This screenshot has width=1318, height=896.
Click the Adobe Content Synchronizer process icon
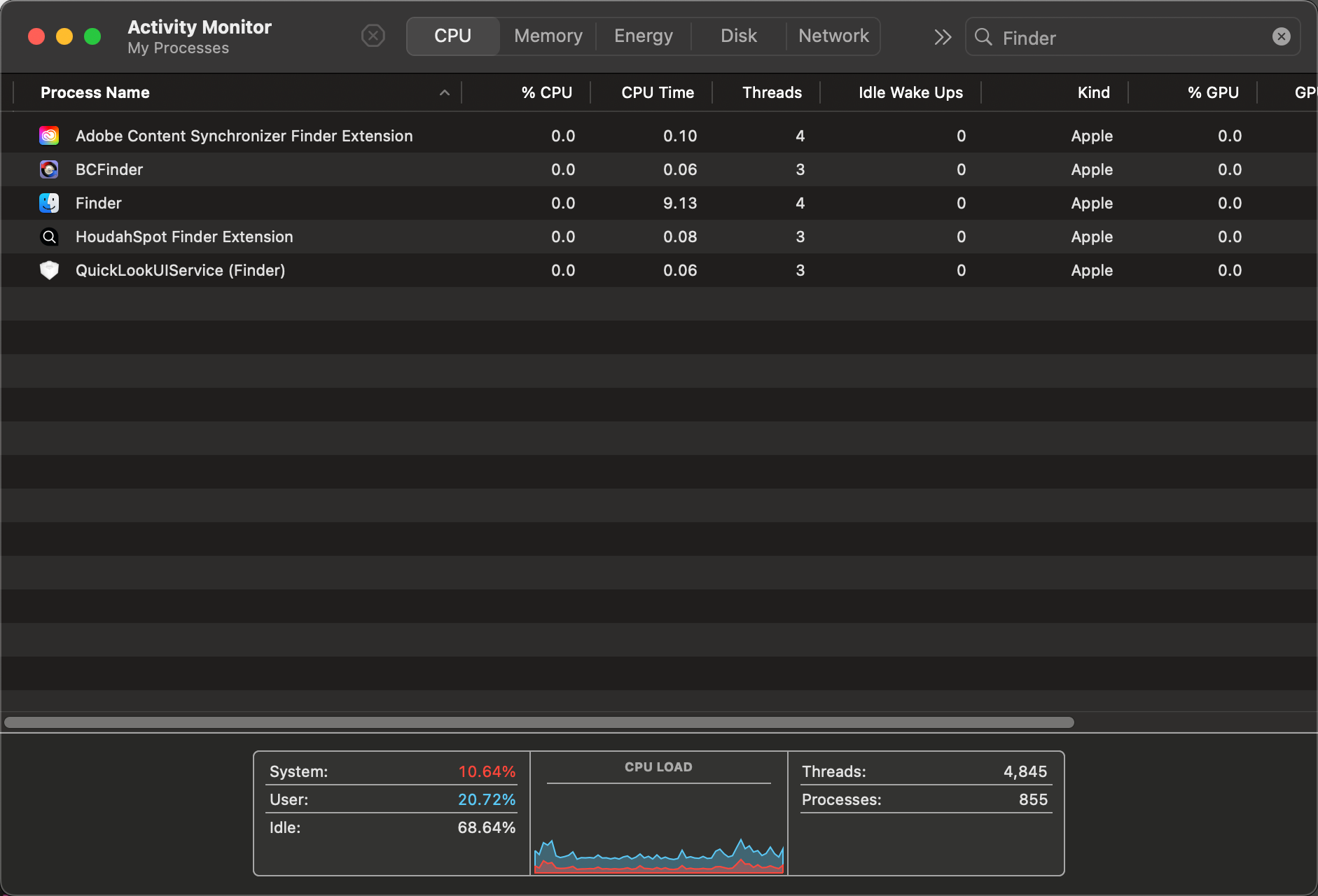49,136
